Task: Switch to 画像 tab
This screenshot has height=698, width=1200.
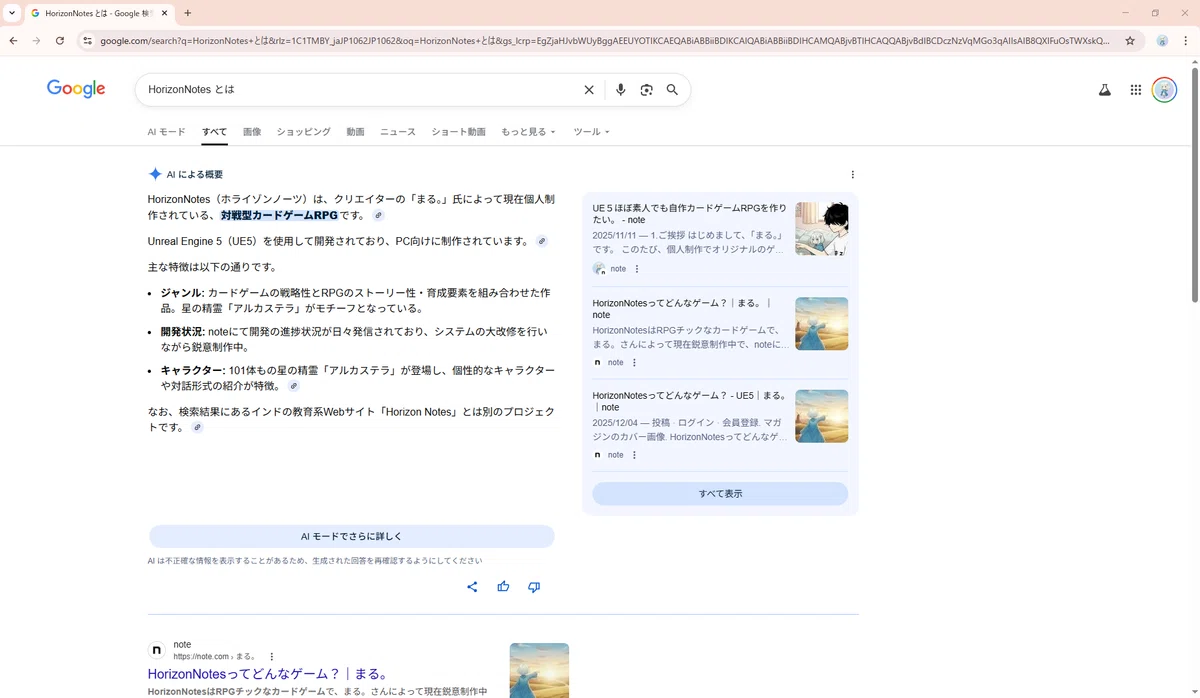Action: click(x=252, y=132)
